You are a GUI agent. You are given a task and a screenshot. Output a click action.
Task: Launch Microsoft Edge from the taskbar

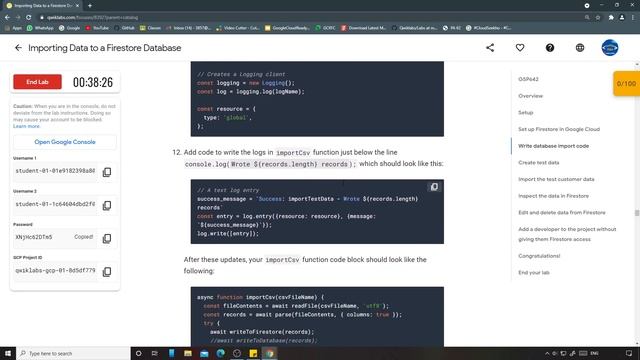pyautogui.click(x=220, y=353)
